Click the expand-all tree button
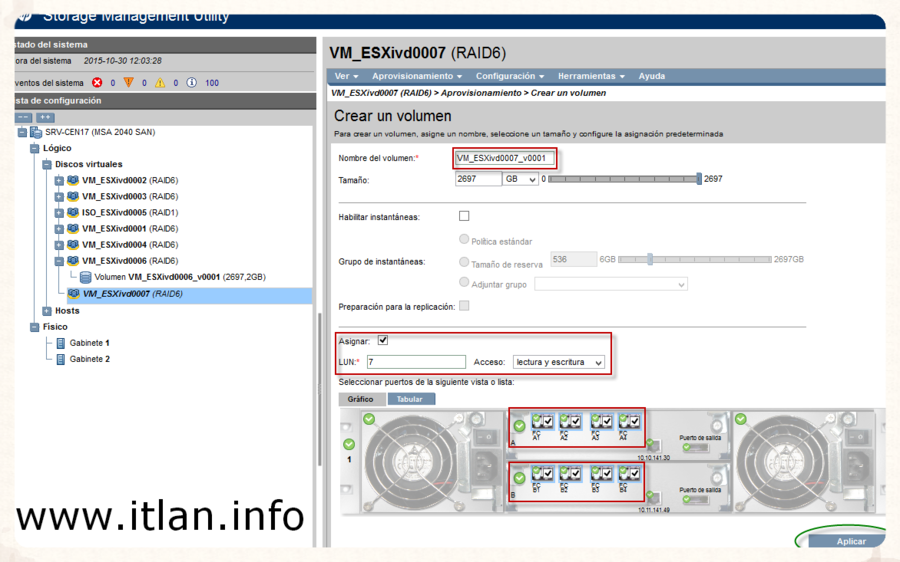This screenshot has width=900, height=562. [x=45, y=117]
